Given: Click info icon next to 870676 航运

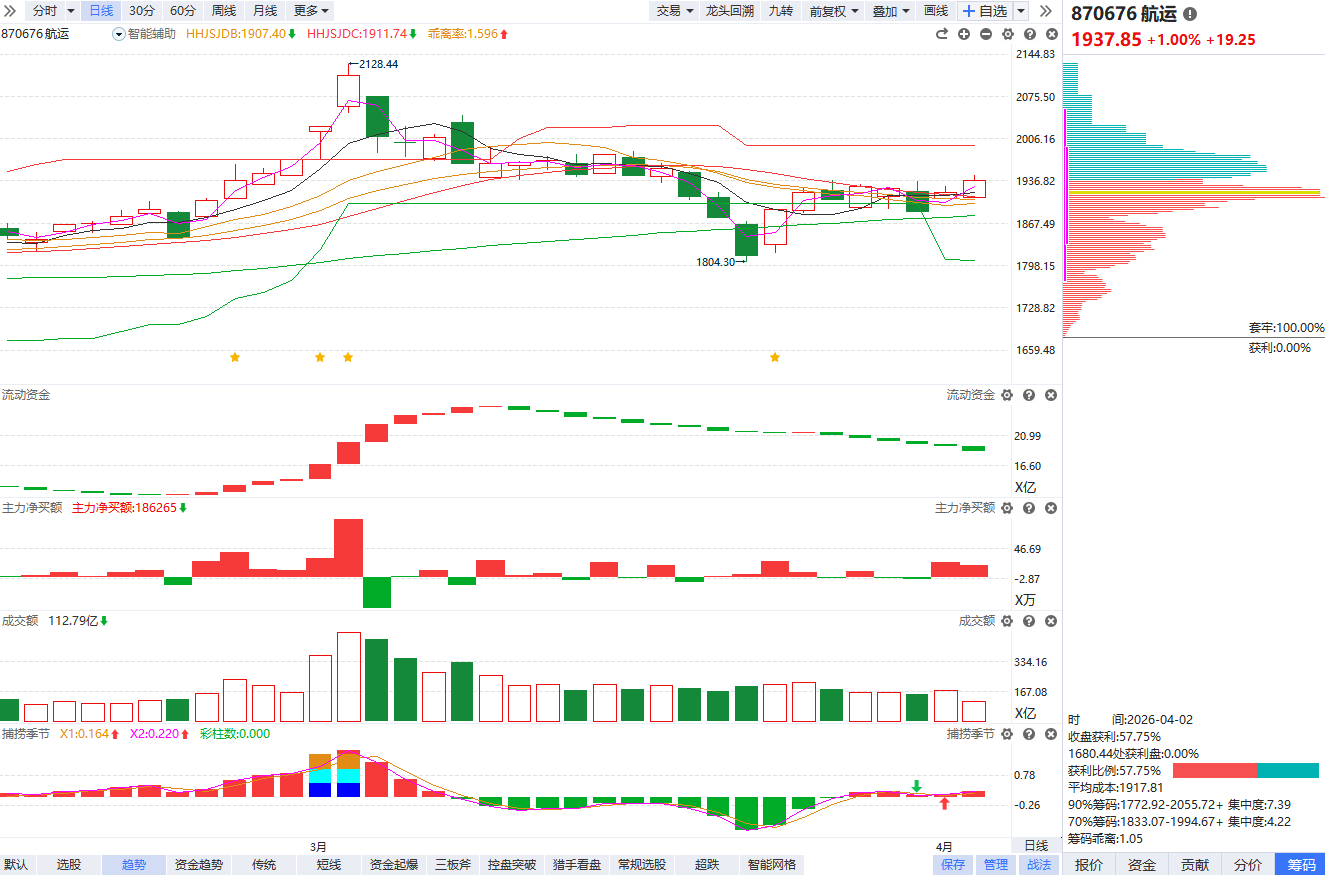Looking at the screenshot, I should (1189, 15).
